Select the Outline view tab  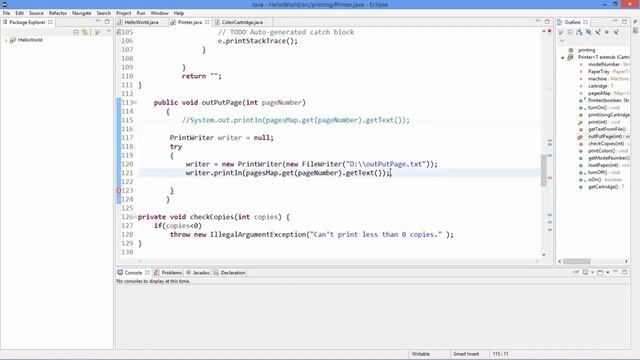572,22
